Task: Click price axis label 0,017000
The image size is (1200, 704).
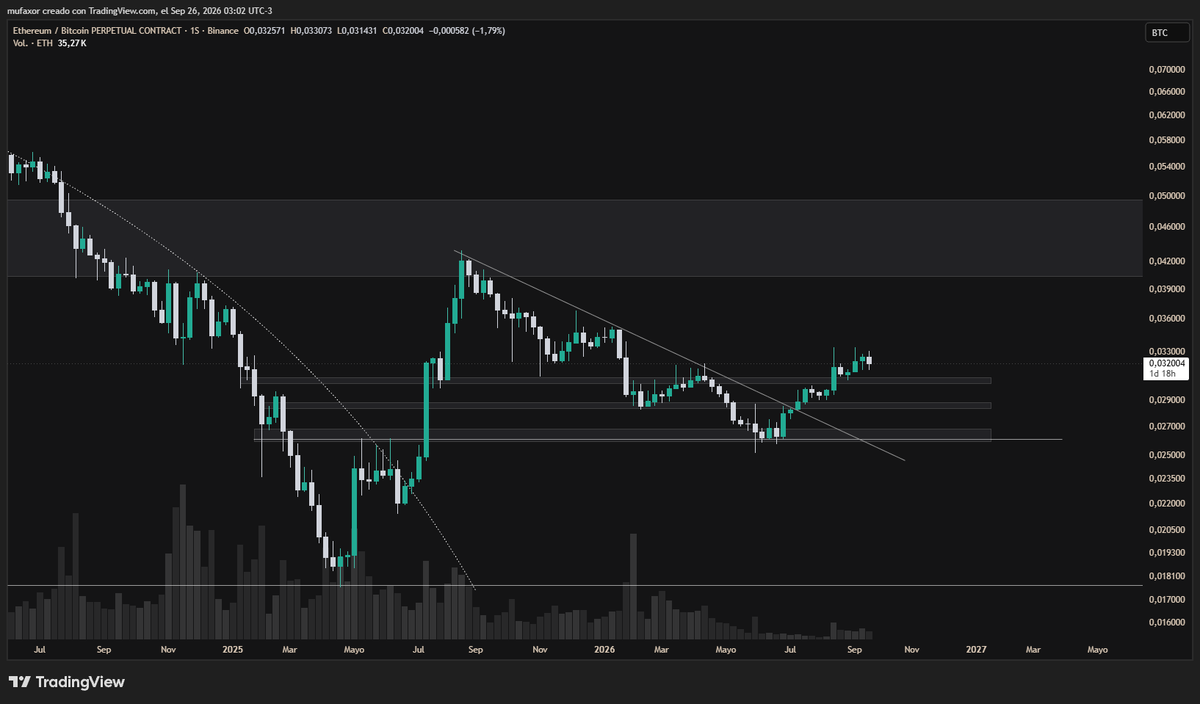Action: [x=1165, y=600]
